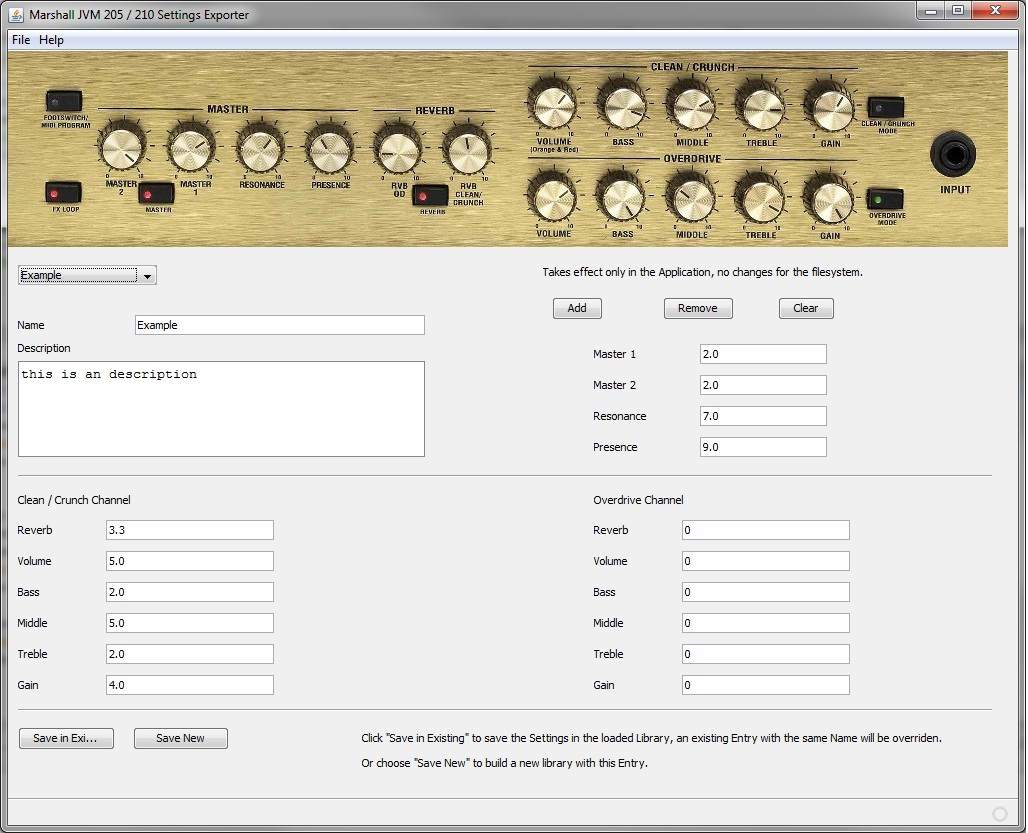Click Overdrive Channel Middle field
1028x833 pixels.
point(766,623)
